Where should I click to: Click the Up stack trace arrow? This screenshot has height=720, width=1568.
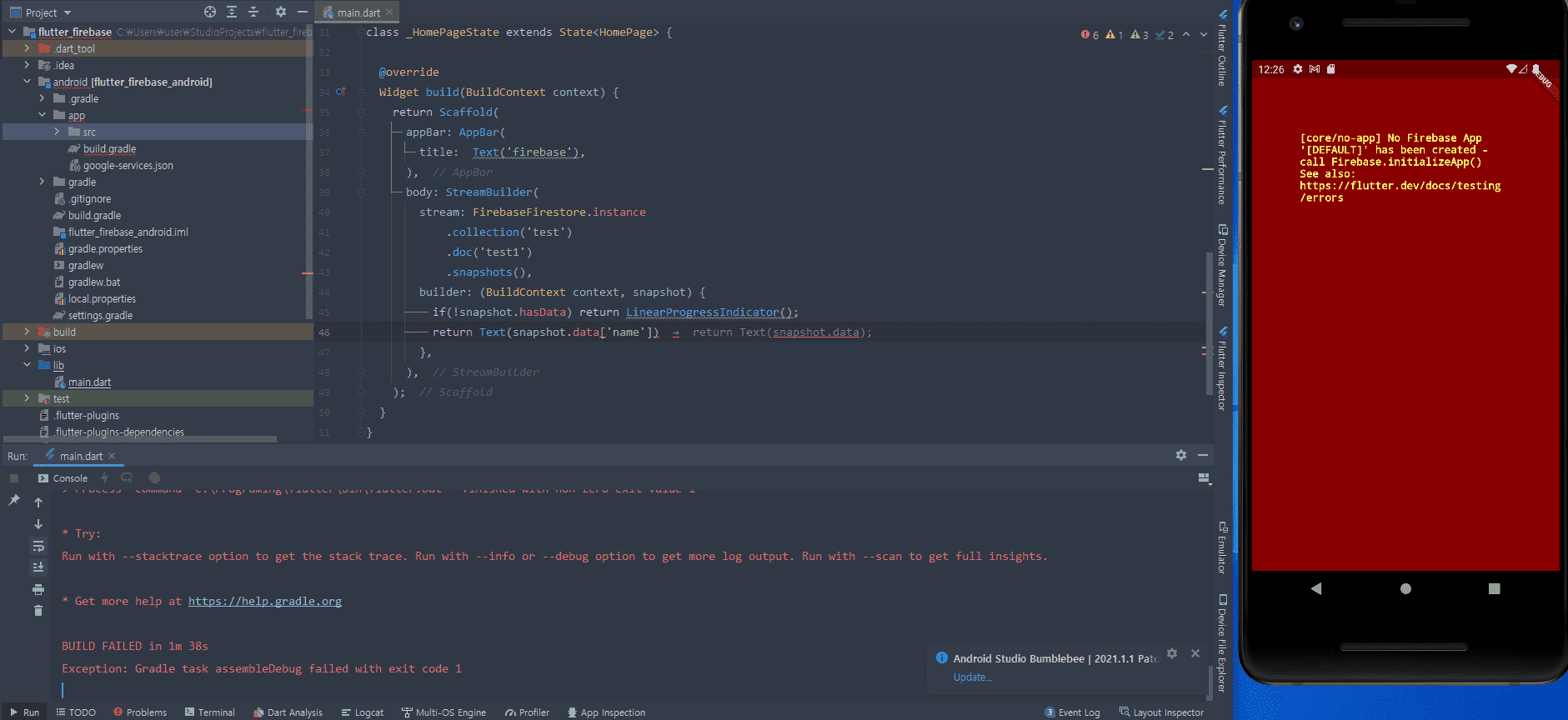click(x=38, y=502)
